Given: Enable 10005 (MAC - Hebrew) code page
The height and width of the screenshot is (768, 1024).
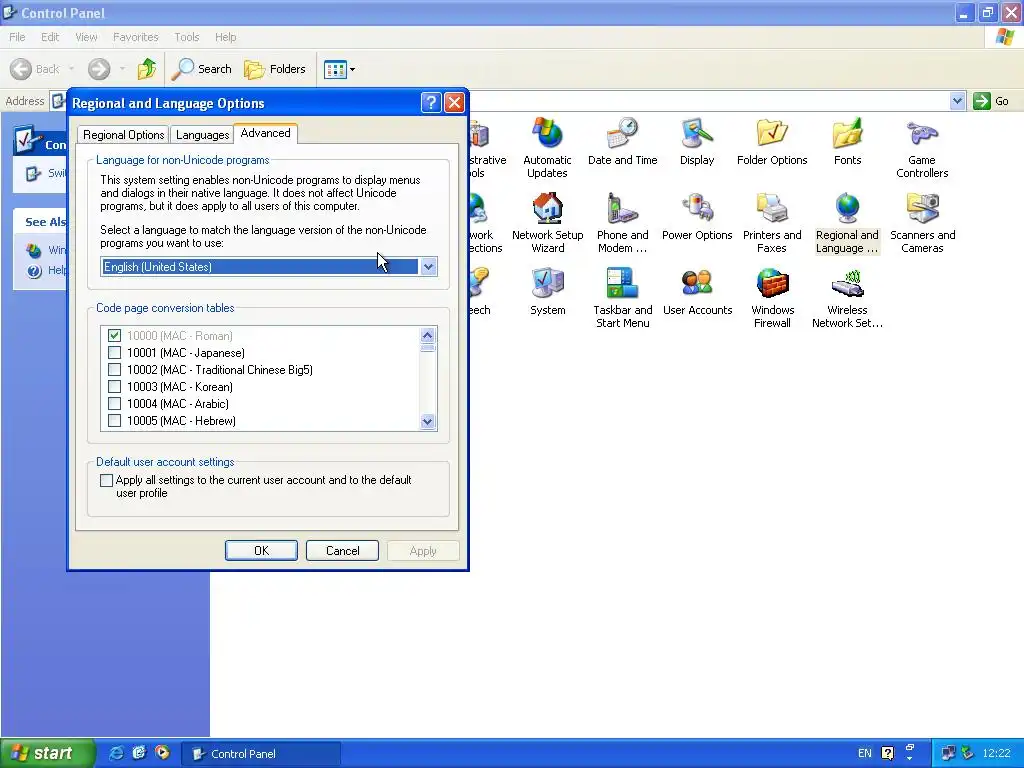Looking at the screenshot, I should (114, 421).
